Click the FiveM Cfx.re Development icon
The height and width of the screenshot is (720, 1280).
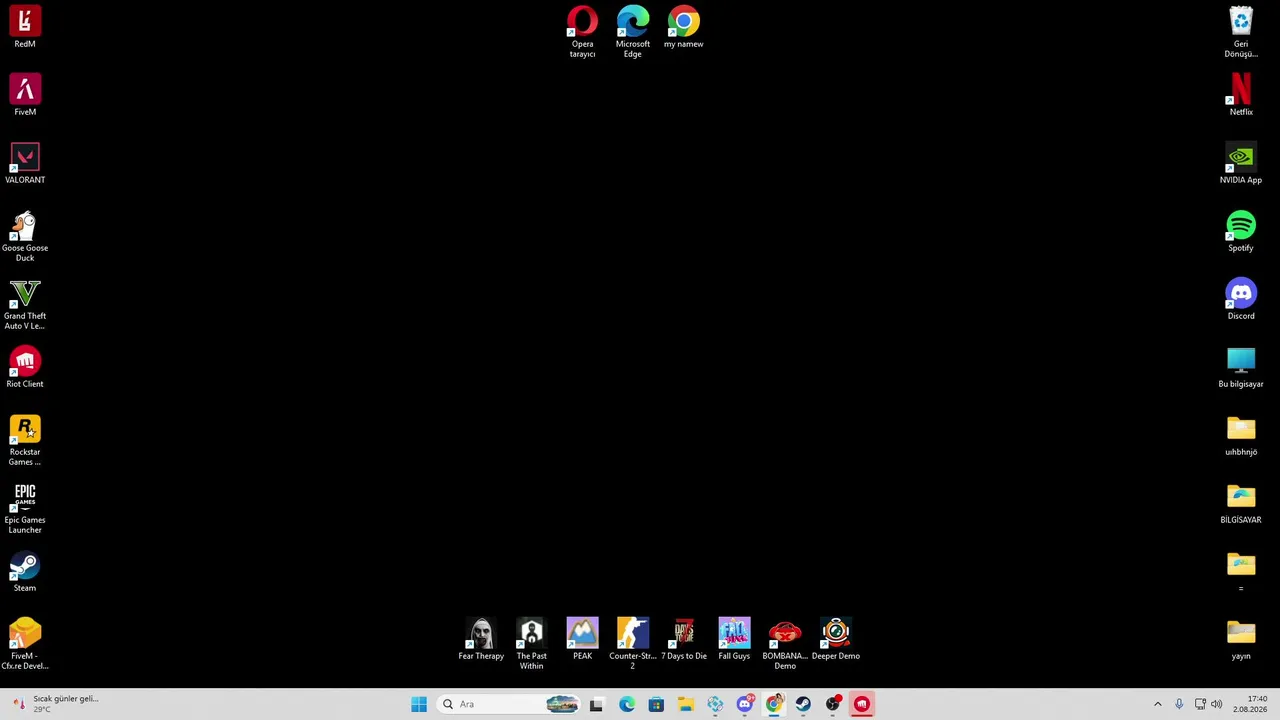(x=25, y=644)
